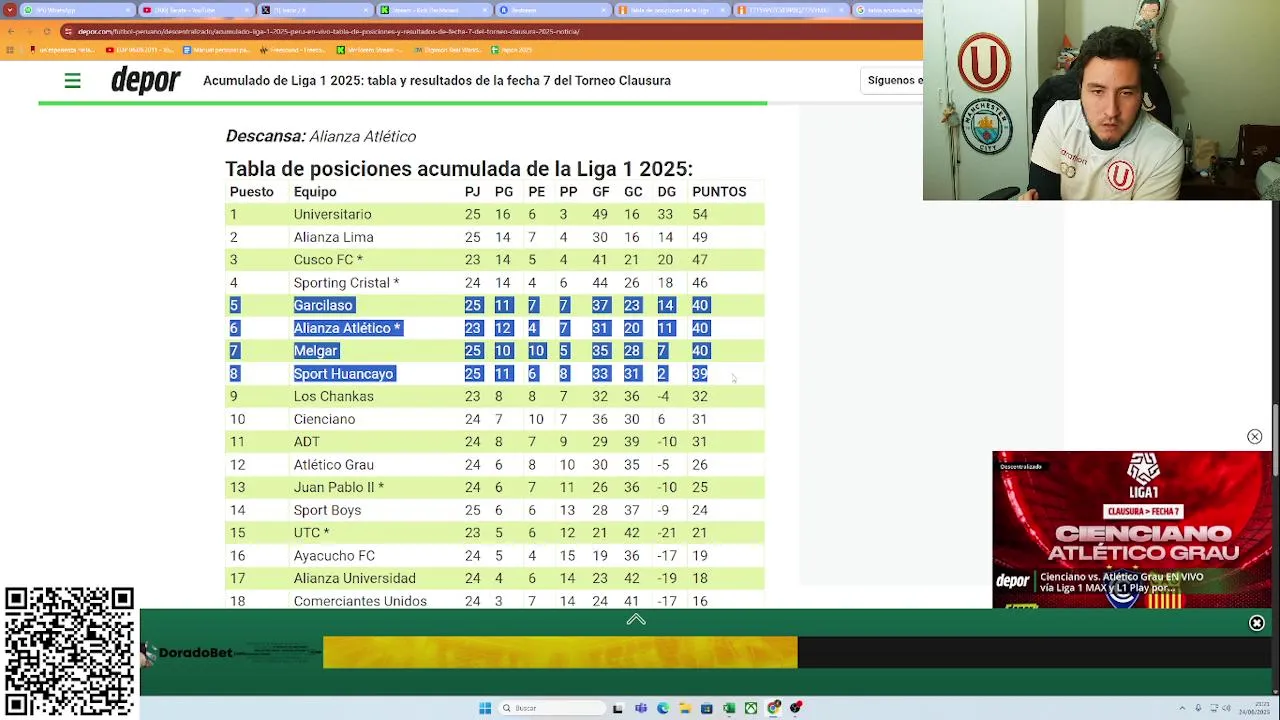Click the 'Tabla de posiciones acumulada' heading

pos(459,169)
